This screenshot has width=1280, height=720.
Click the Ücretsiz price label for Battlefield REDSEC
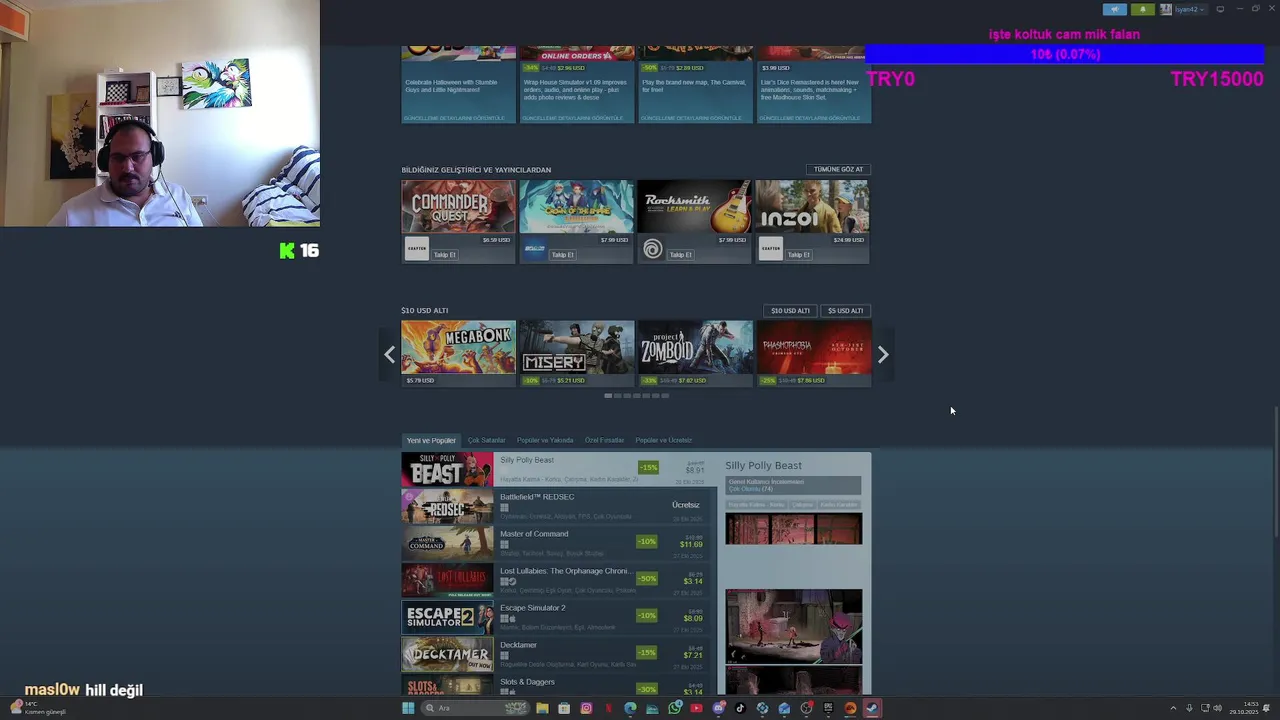coord(686,505)
